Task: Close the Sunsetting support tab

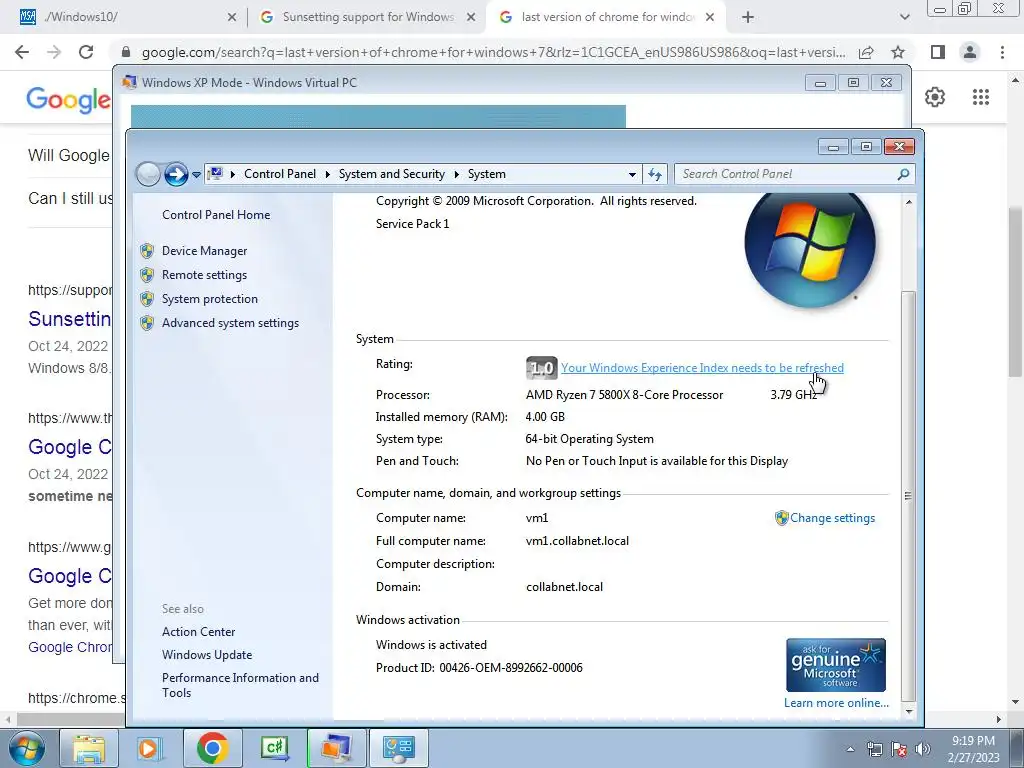Action: click(x=471, y=18)
